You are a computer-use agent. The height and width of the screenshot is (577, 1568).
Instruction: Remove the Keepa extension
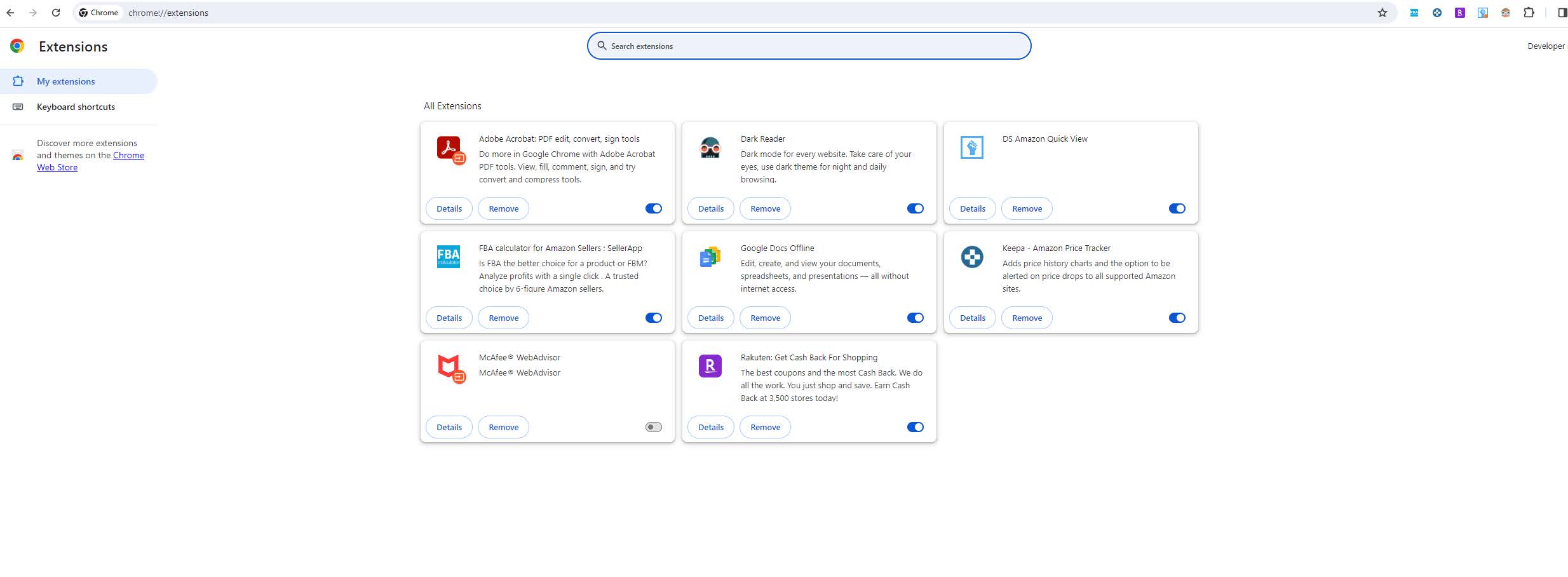click(1027, 318)
